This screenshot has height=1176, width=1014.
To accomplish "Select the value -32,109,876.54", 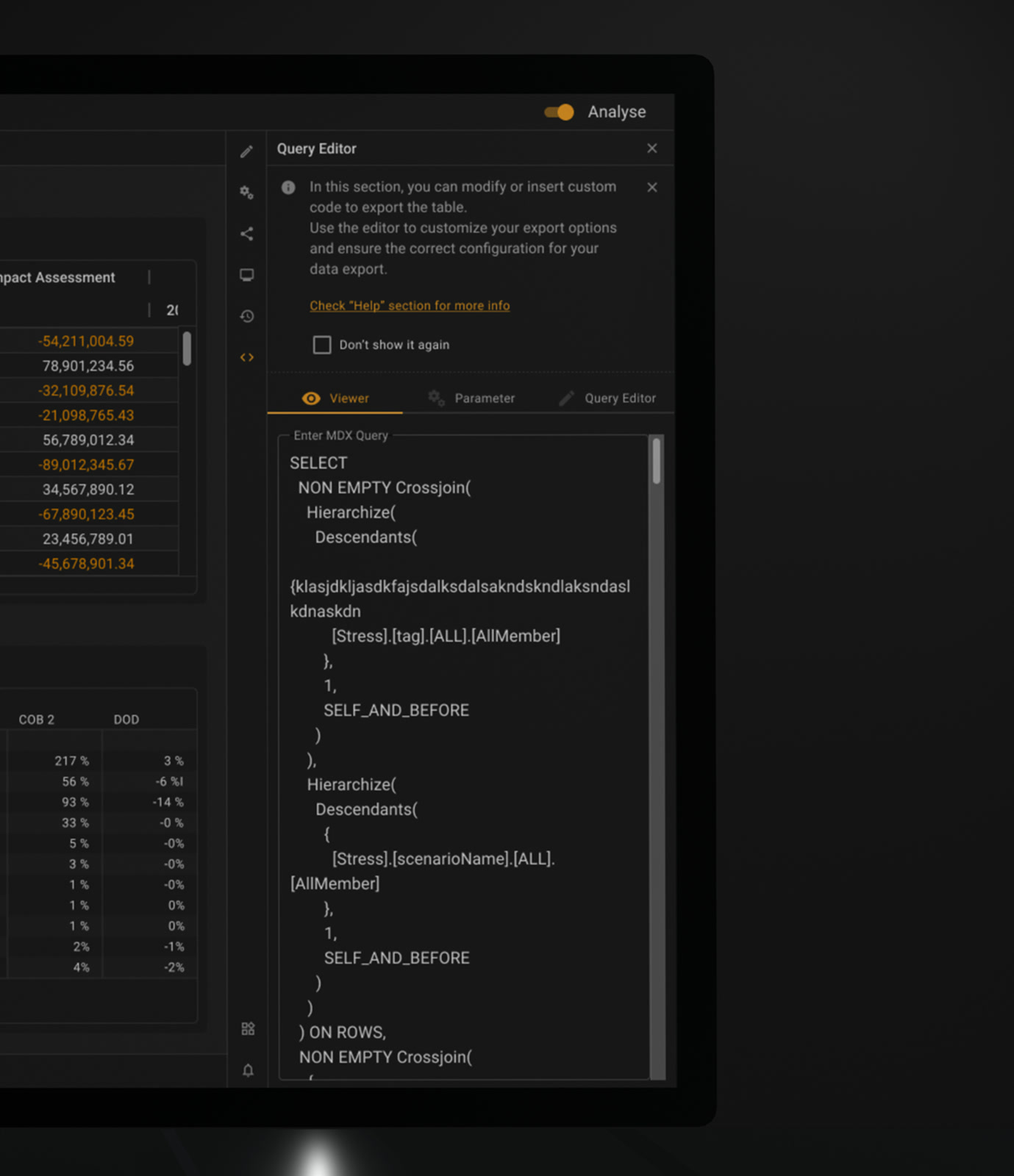I will tap(86, 390).
